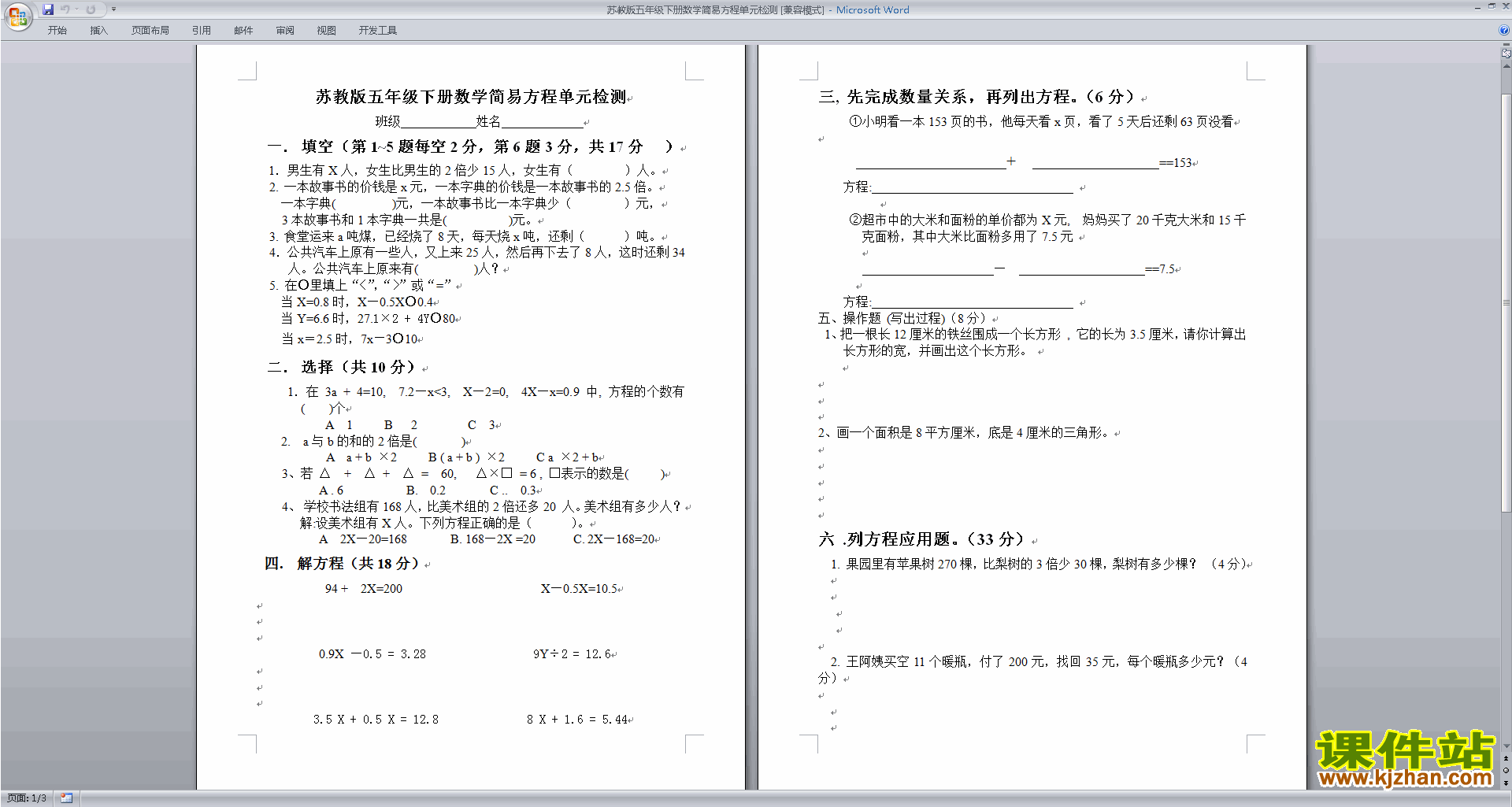Screen dimensions: 1512x807
Task: Click the Previous Page double-arrow button
Action: (x=1506, y=758)
